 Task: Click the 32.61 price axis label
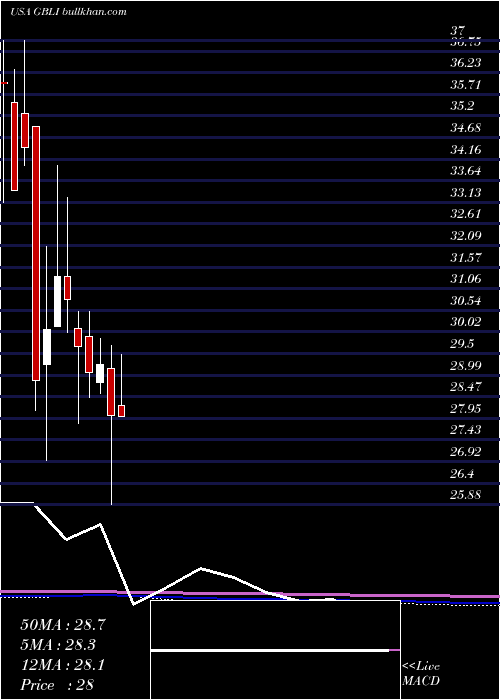click(x=466, y=214)
